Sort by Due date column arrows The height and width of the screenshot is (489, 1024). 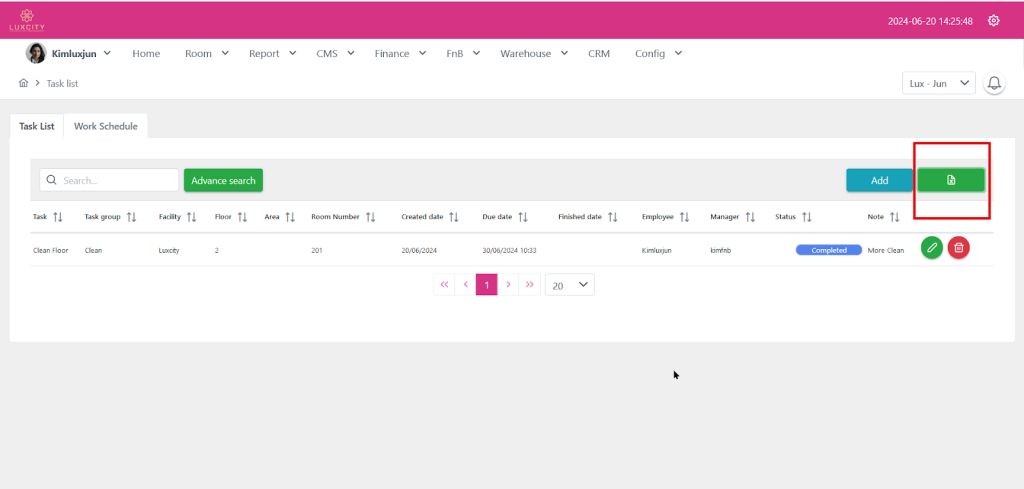coord(522,217)
